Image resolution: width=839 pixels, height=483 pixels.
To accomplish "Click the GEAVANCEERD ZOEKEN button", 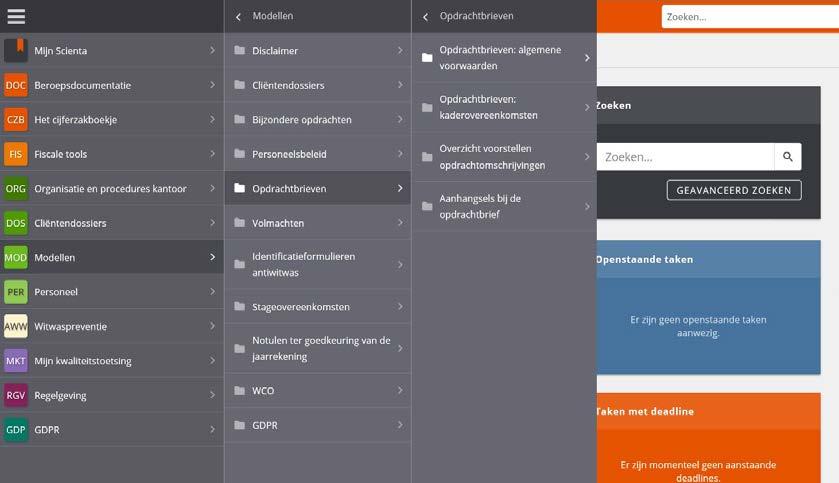I will [x=734, y=190].
